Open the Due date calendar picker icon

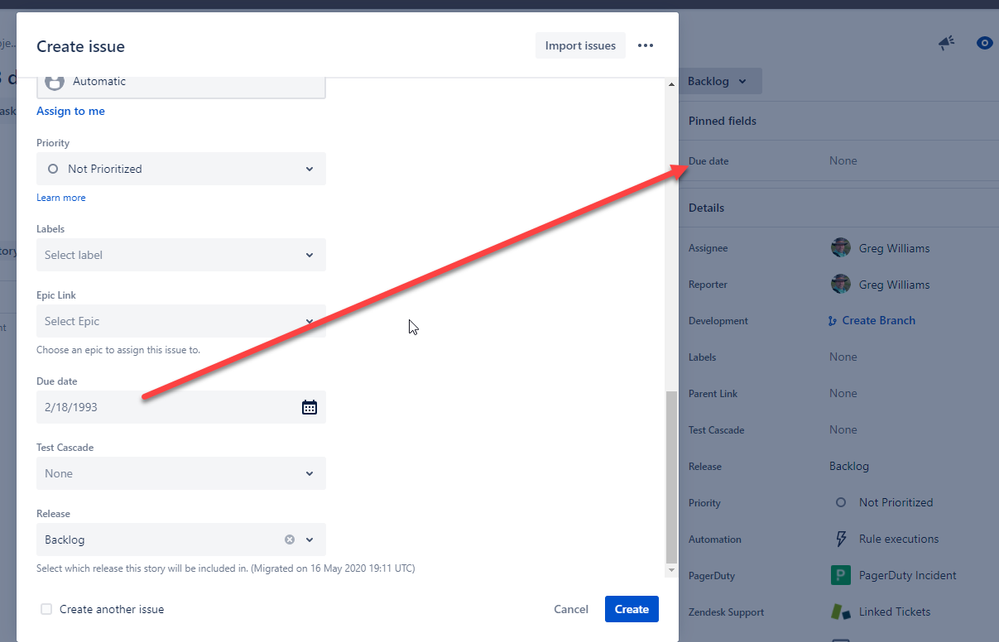tap(309, 408)
